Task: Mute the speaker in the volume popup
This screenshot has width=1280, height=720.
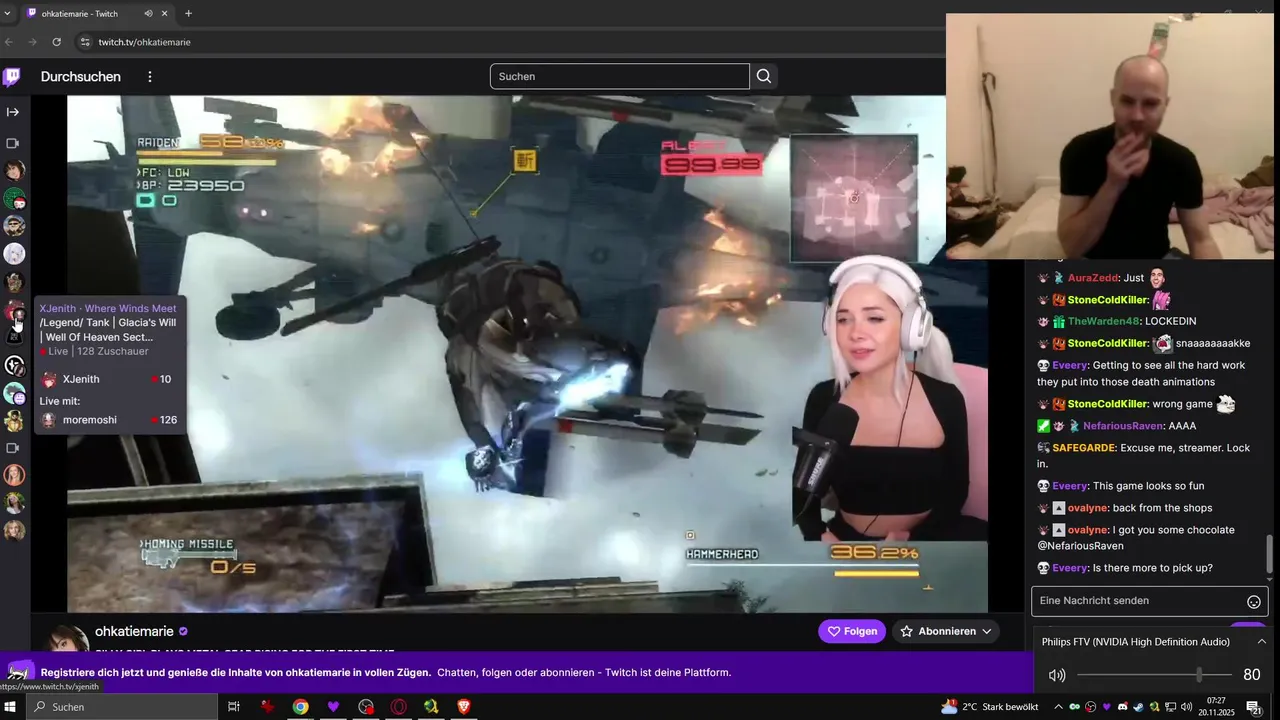Action: [x=1057, y=675]
